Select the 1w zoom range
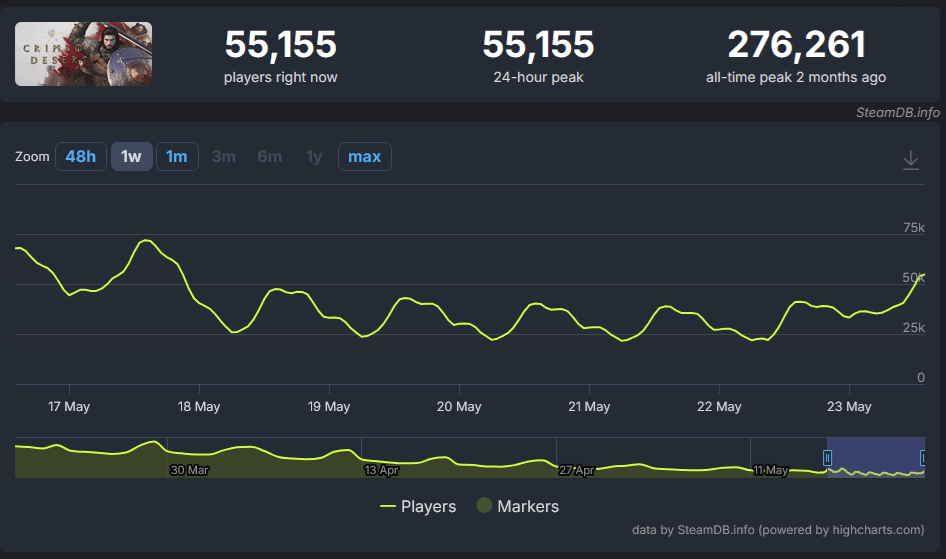The image size is (946, 559). [x=131, y=157]
